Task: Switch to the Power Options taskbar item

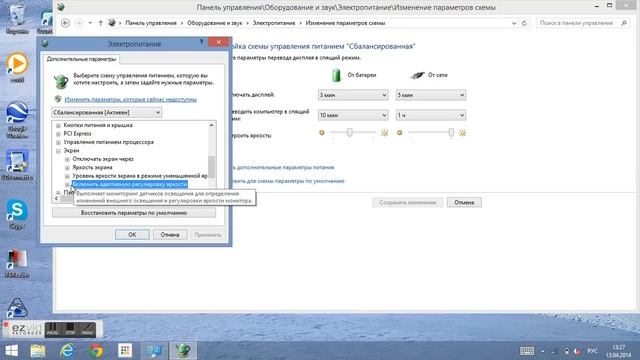Action: click(x=183, y=351)
